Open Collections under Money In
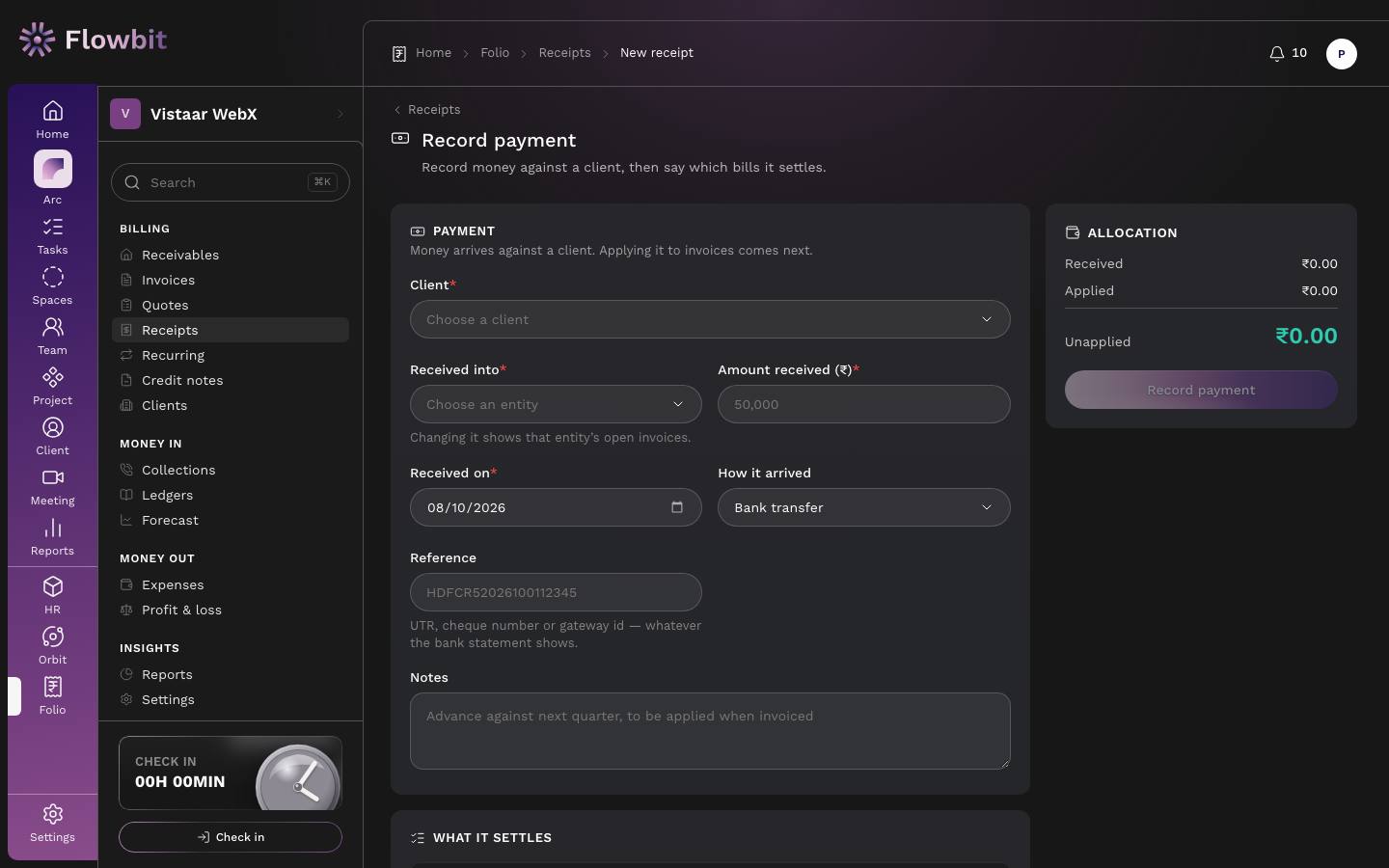Image resolution: width=1389 pixels, height=868 pixels. (230, 470)
